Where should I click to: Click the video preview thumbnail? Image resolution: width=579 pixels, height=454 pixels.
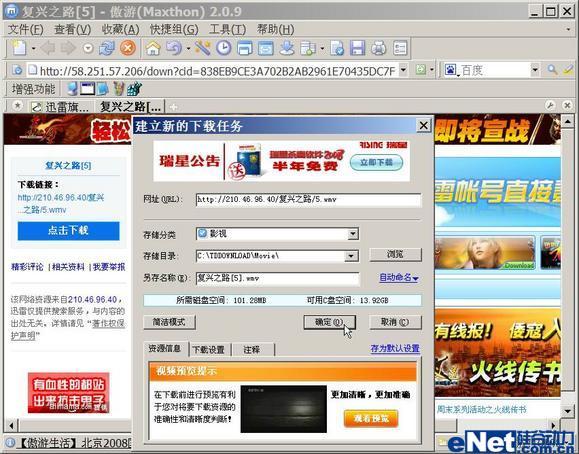point(283,409)
